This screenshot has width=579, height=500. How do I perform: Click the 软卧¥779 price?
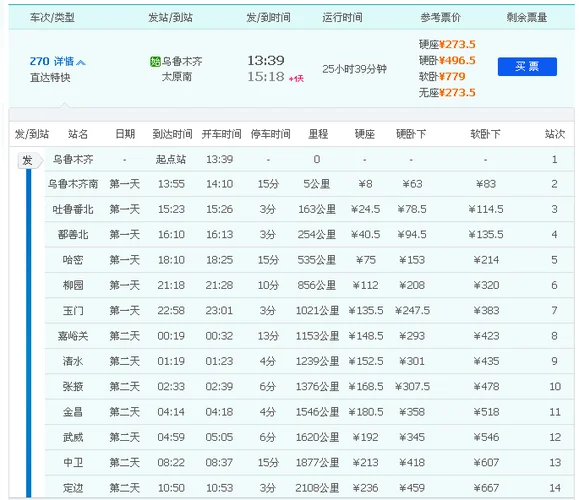(x=442, y=76)
